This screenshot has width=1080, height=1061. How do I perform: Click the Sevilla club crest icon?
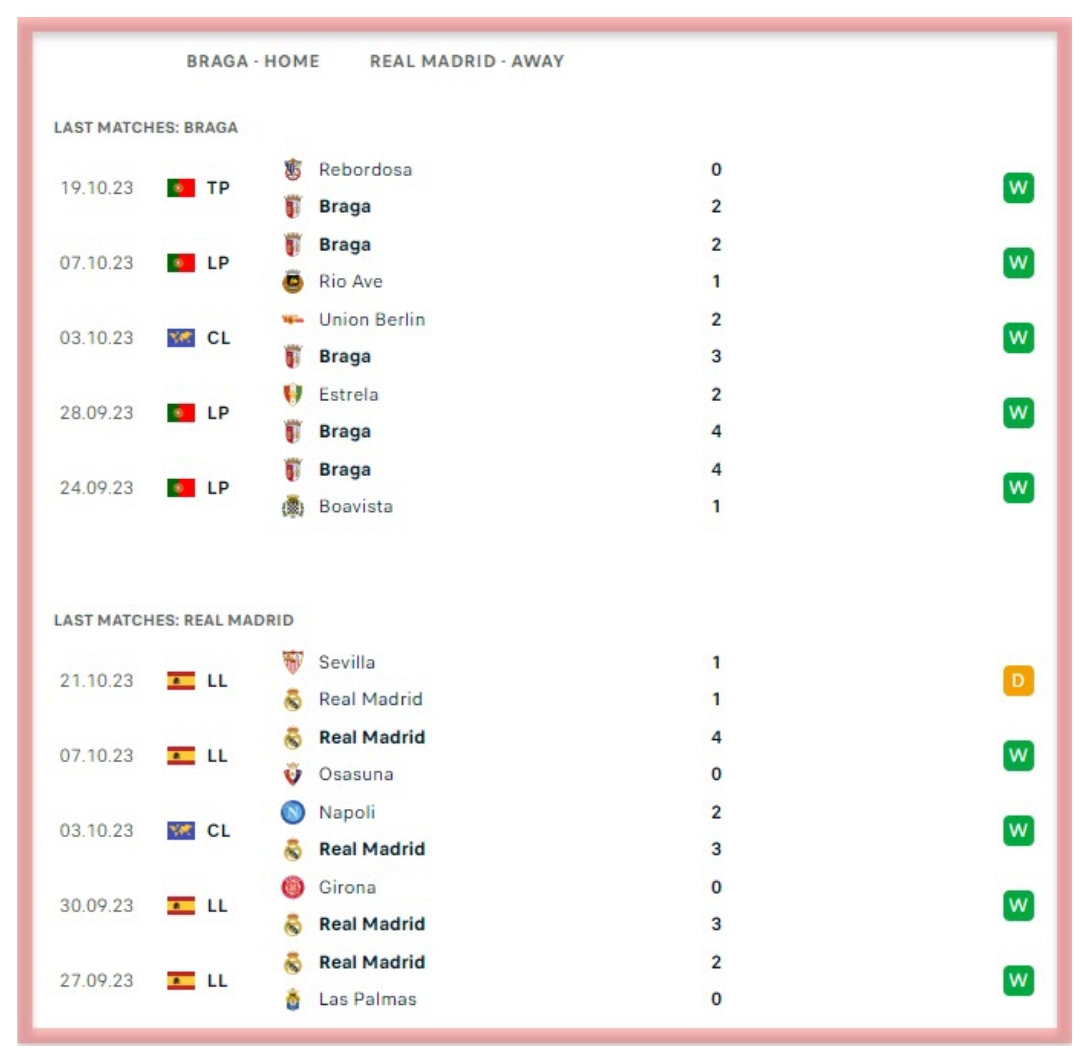(x=292, y=662)
